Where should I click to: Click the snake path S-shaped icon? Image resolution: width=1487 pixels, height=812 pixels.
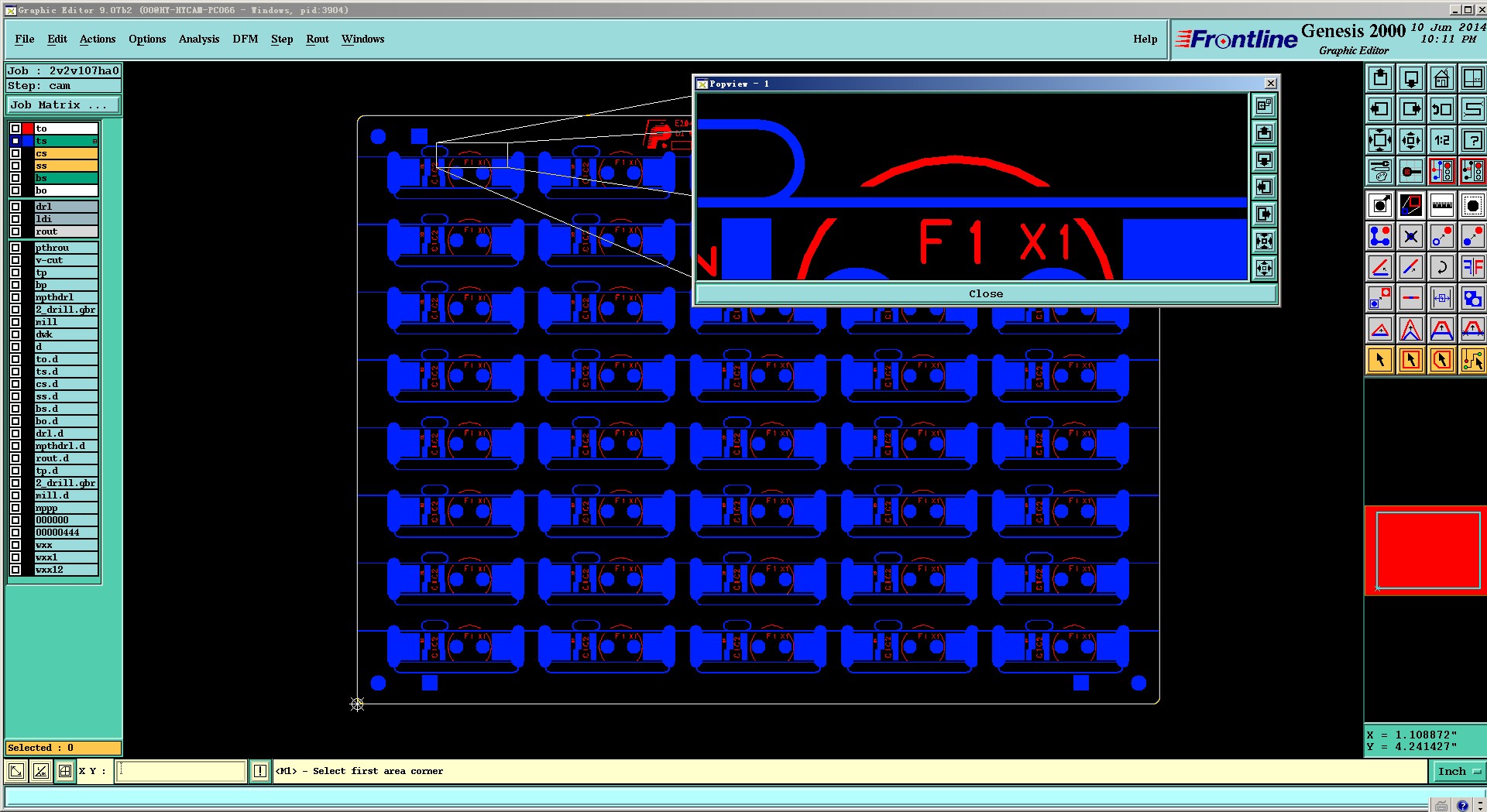1472,109
